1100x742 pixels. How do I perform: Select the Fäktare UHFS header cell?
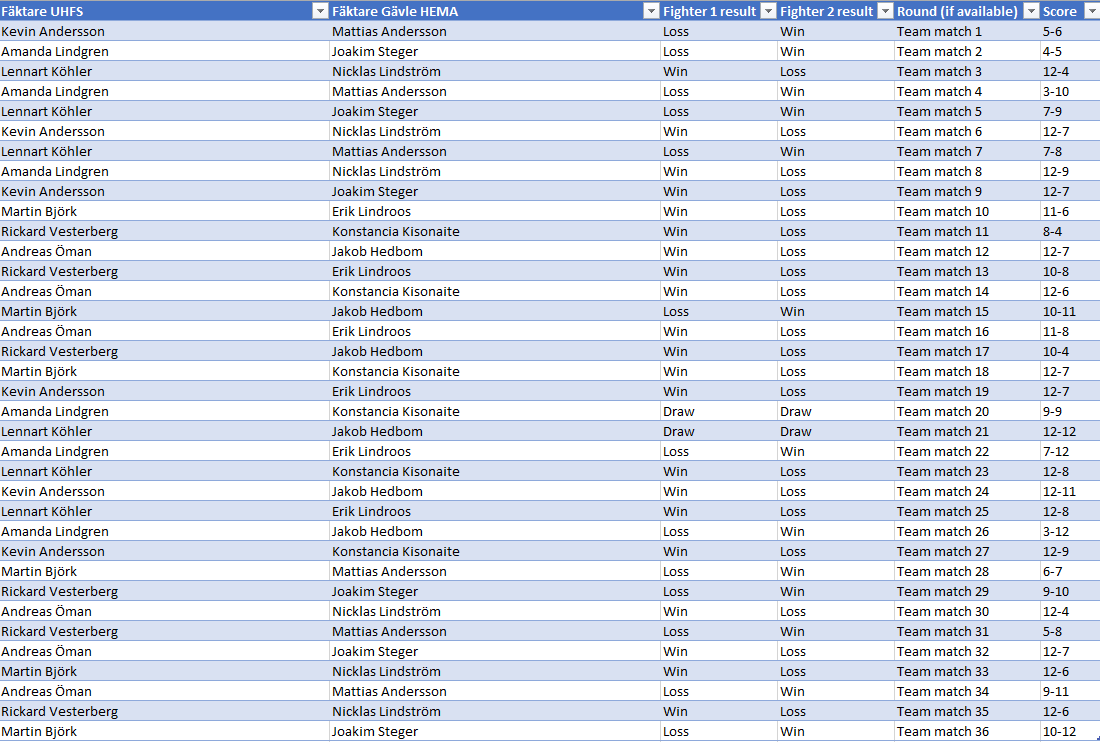[165, 11]
